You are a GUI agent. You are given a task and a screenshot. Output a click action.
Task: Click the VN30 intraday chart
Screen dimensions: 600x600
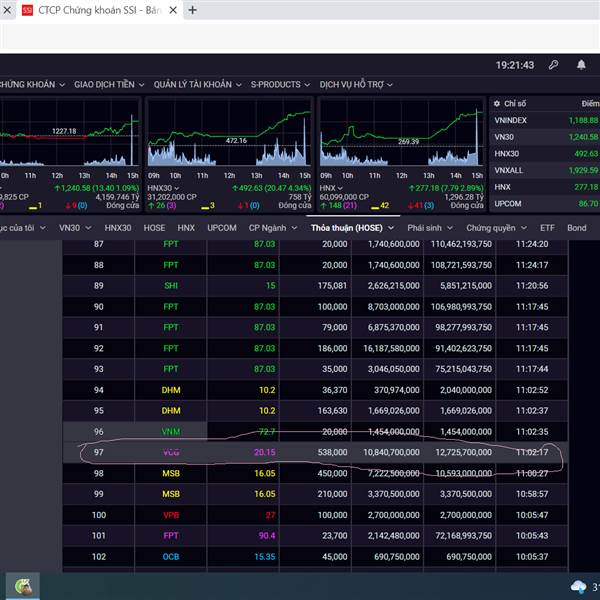69,134
